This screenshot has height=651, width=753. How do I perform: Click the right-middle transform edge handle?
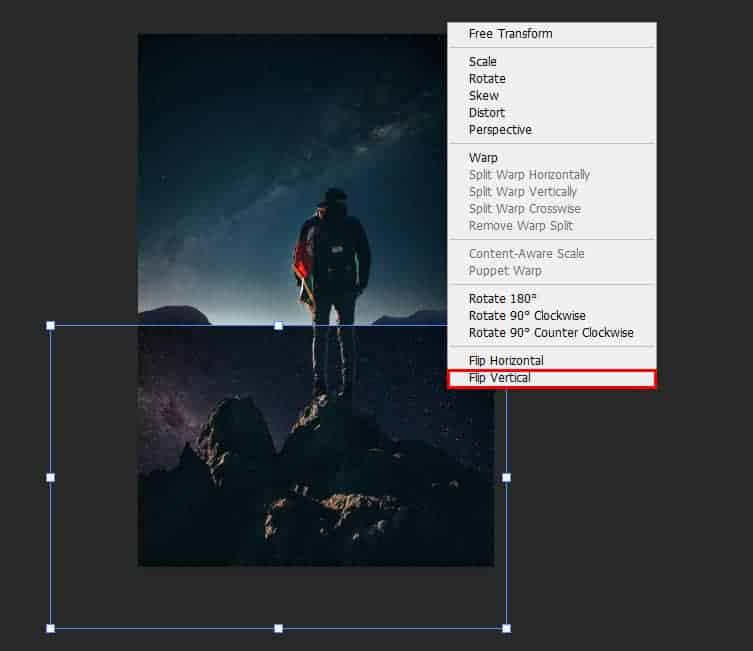506,478
